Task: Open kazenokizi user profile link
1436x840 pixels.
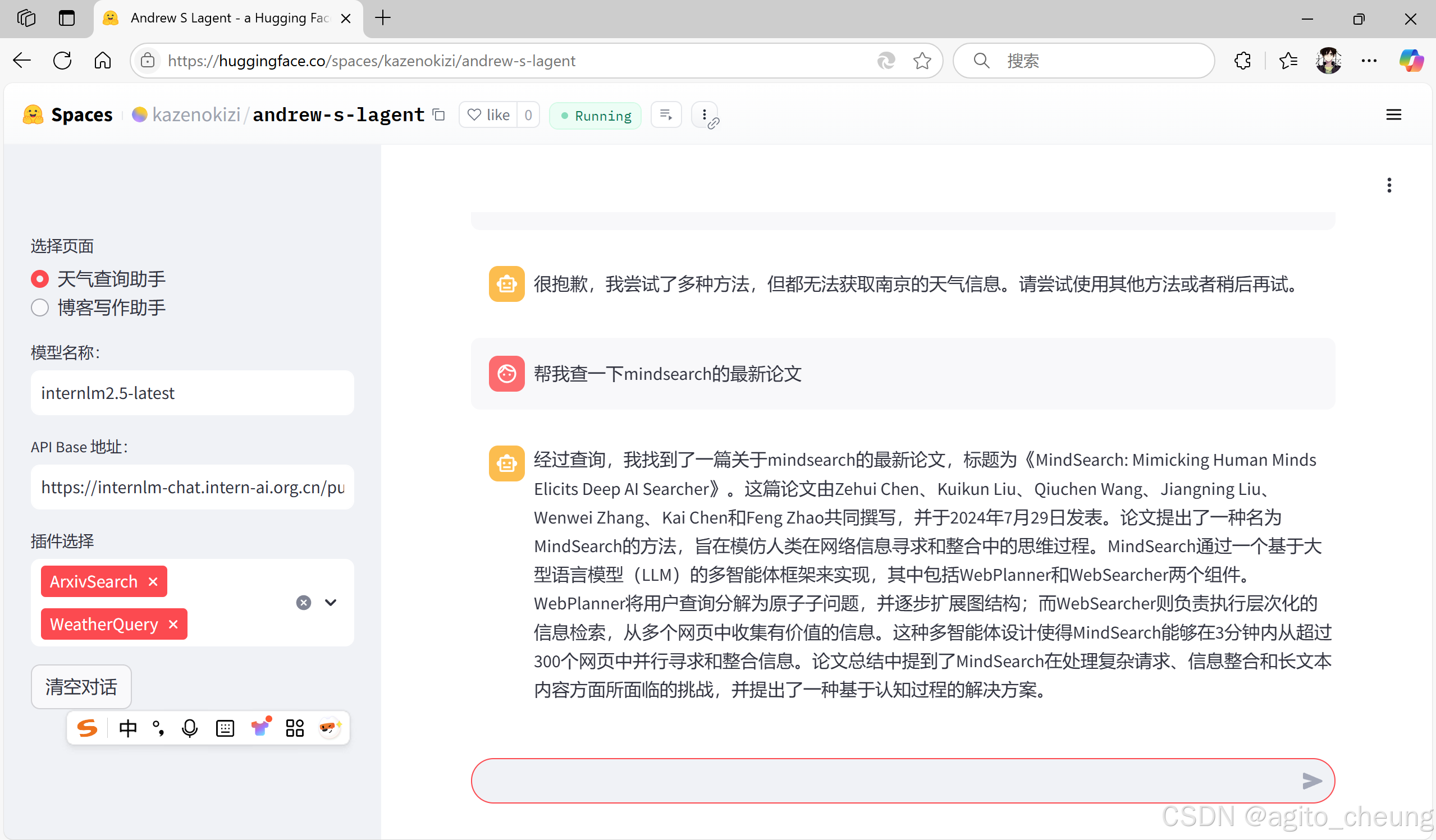Action: (196, 115)
